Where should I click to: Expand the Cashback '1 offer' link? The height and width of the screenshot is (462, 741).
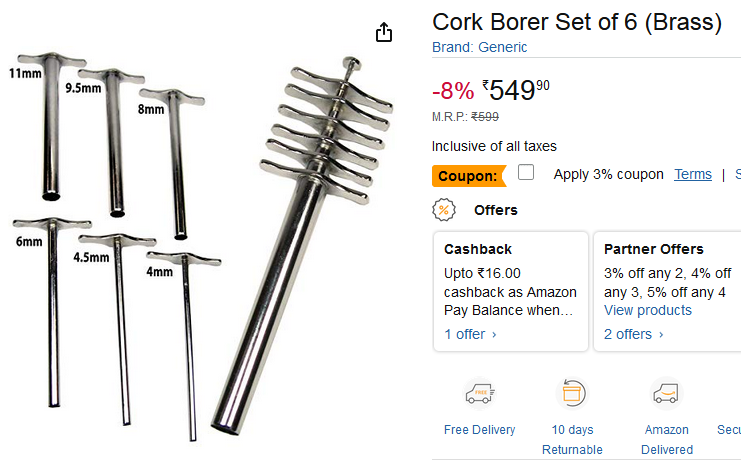pyautogui.click(x=471, y=334)
